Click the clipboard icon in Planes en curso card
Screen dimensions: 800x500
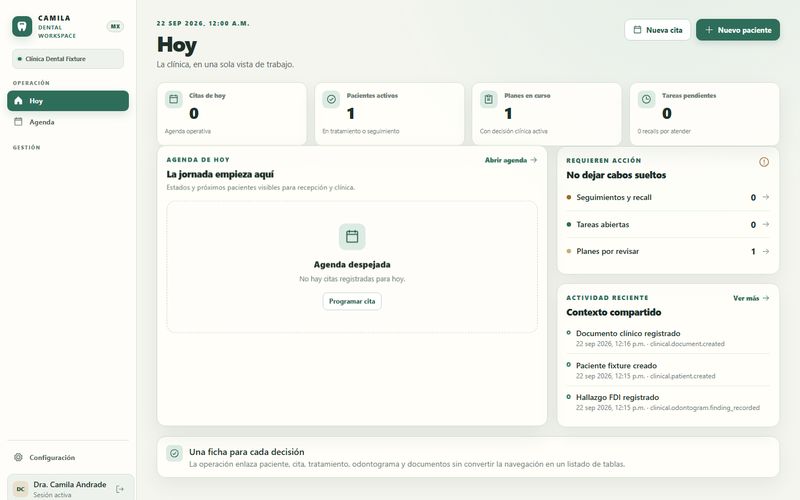[489, 99]
